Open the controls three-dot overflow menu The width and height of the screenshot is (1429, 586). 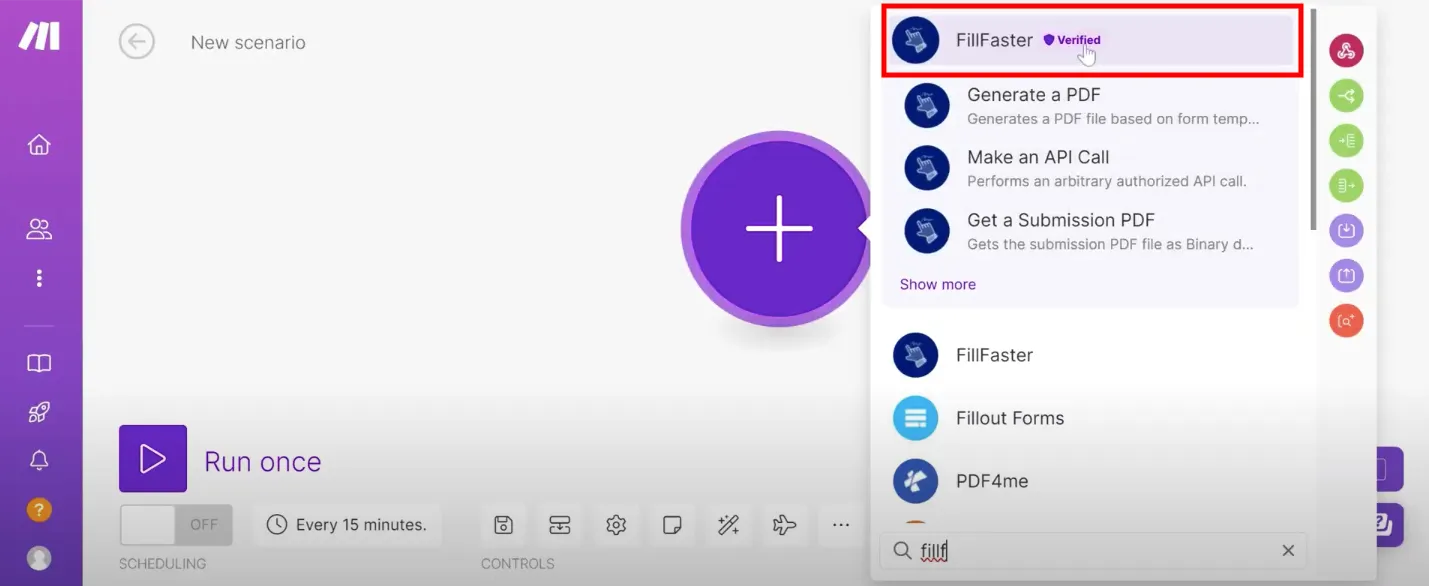tap(841, 525)
